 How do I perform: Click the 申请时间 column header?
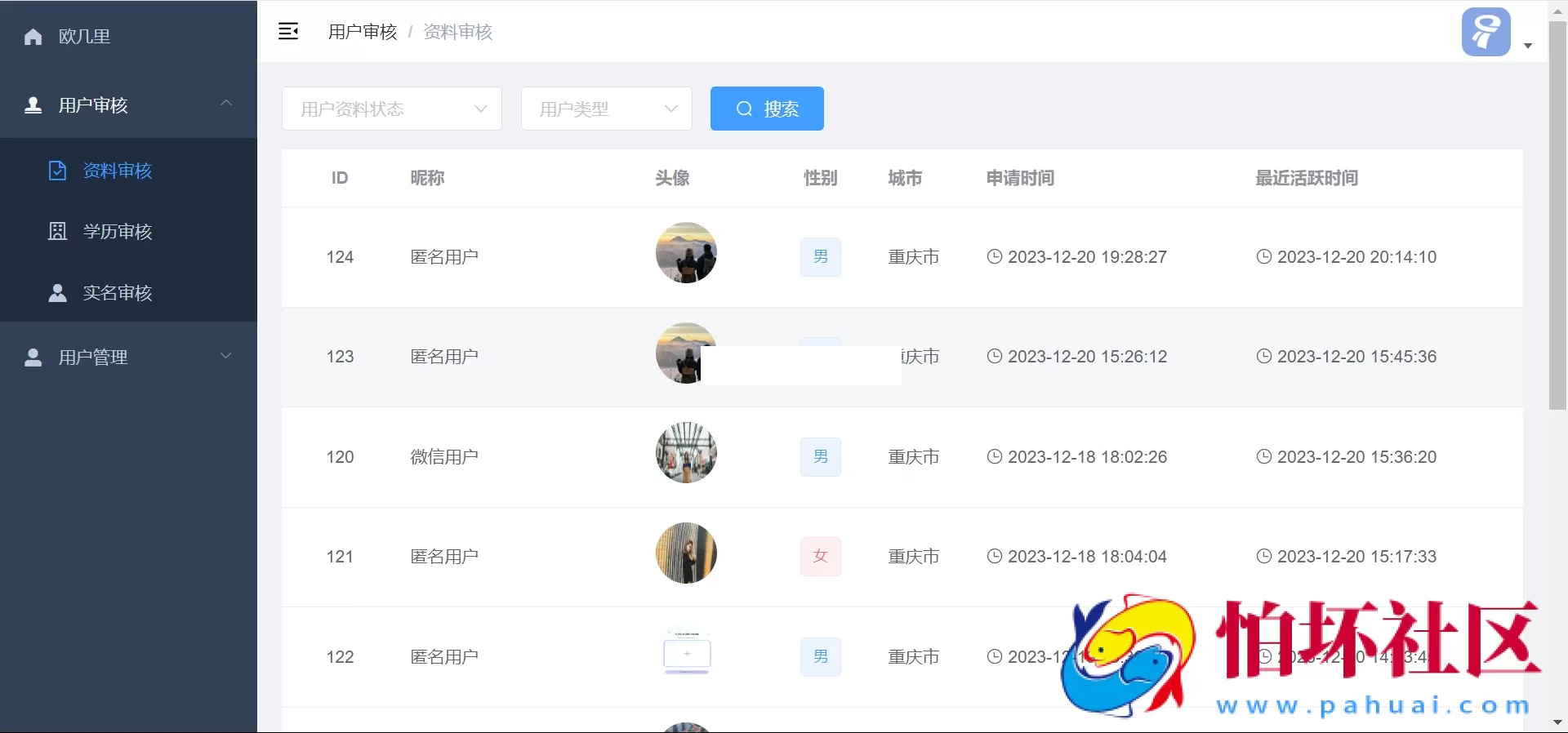pos(1020,178)
